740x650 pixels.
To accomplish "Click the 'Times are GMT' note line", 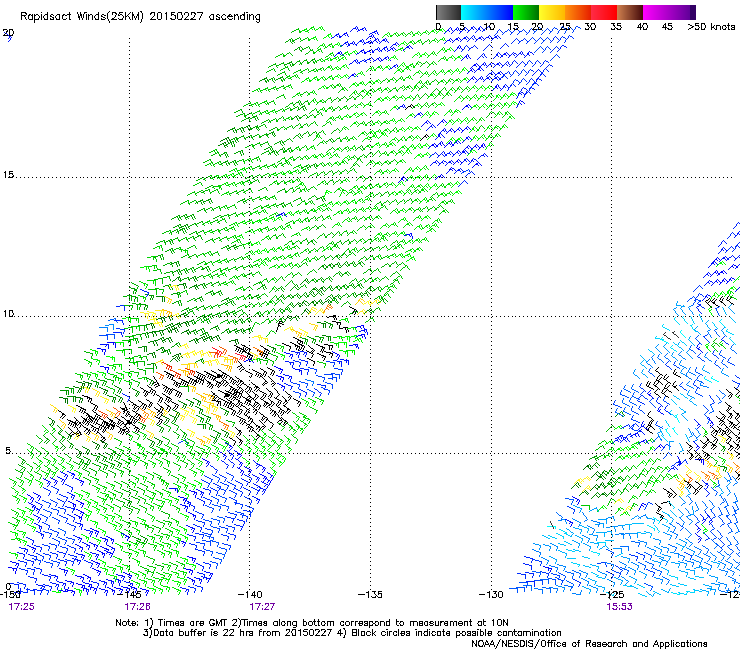I will point(312,623).
